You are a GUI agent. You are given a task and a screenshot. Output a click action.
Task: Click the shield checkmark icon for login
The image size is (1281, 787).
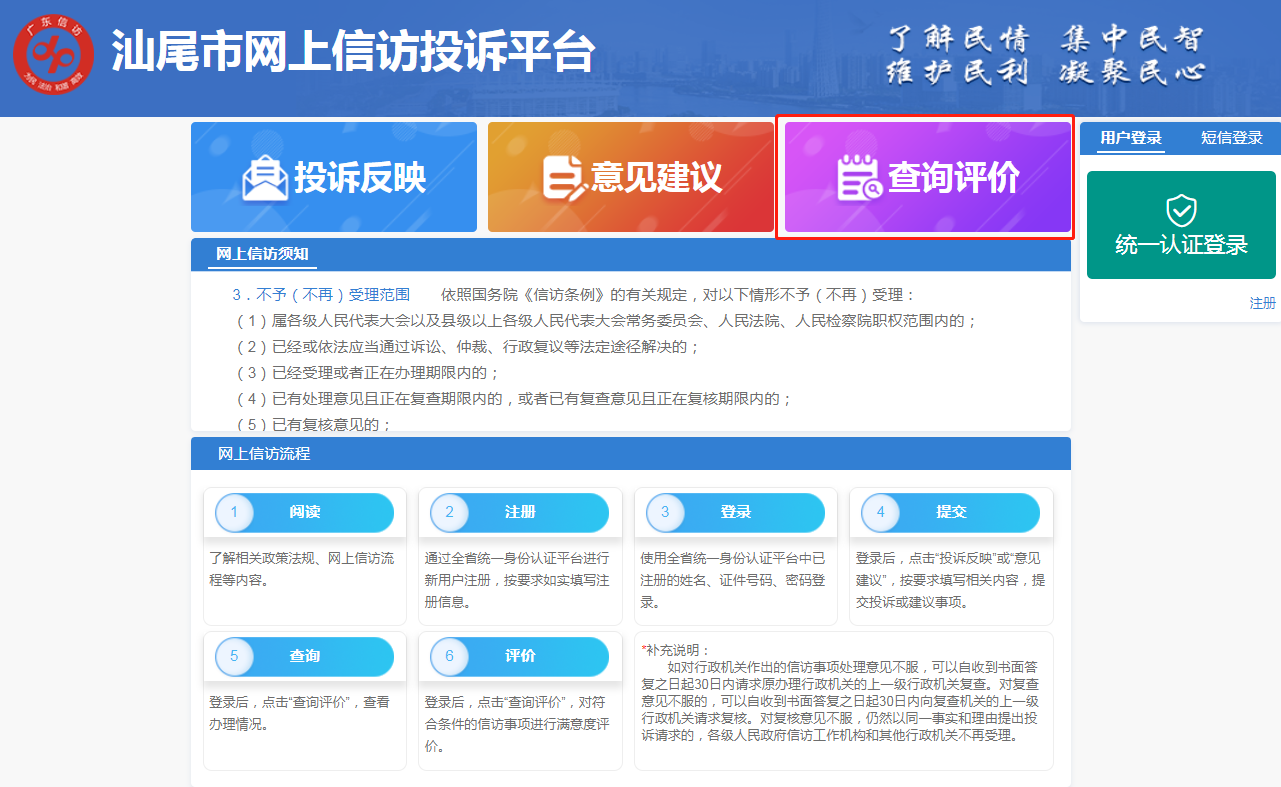point(1181,210)
